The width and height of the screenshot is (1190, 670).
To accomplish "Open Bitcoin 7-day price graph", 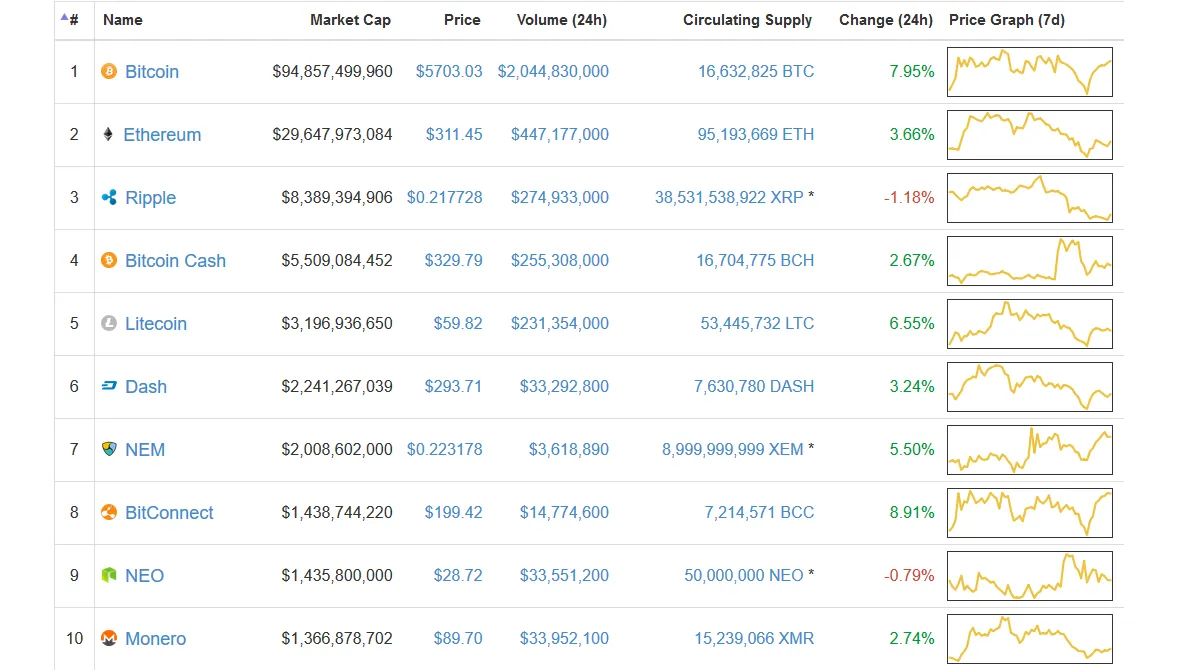I will pyautogui.click(x=1030, y=71).
